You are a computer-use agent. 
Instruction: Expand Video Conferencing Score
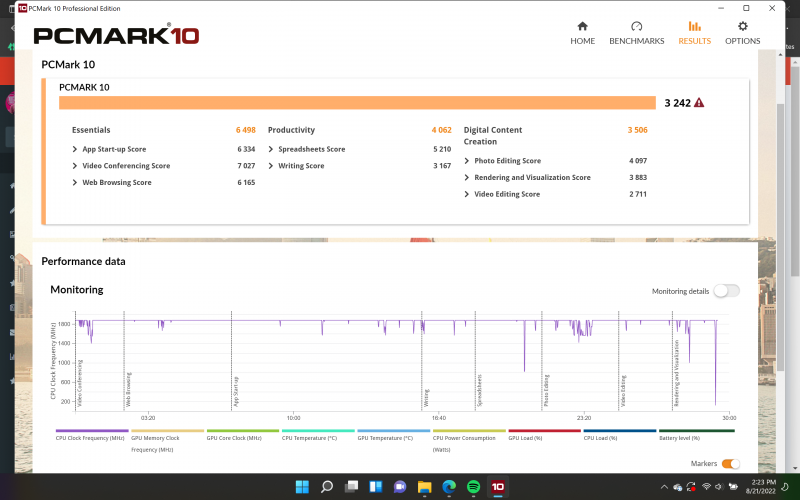pos(74,166)
